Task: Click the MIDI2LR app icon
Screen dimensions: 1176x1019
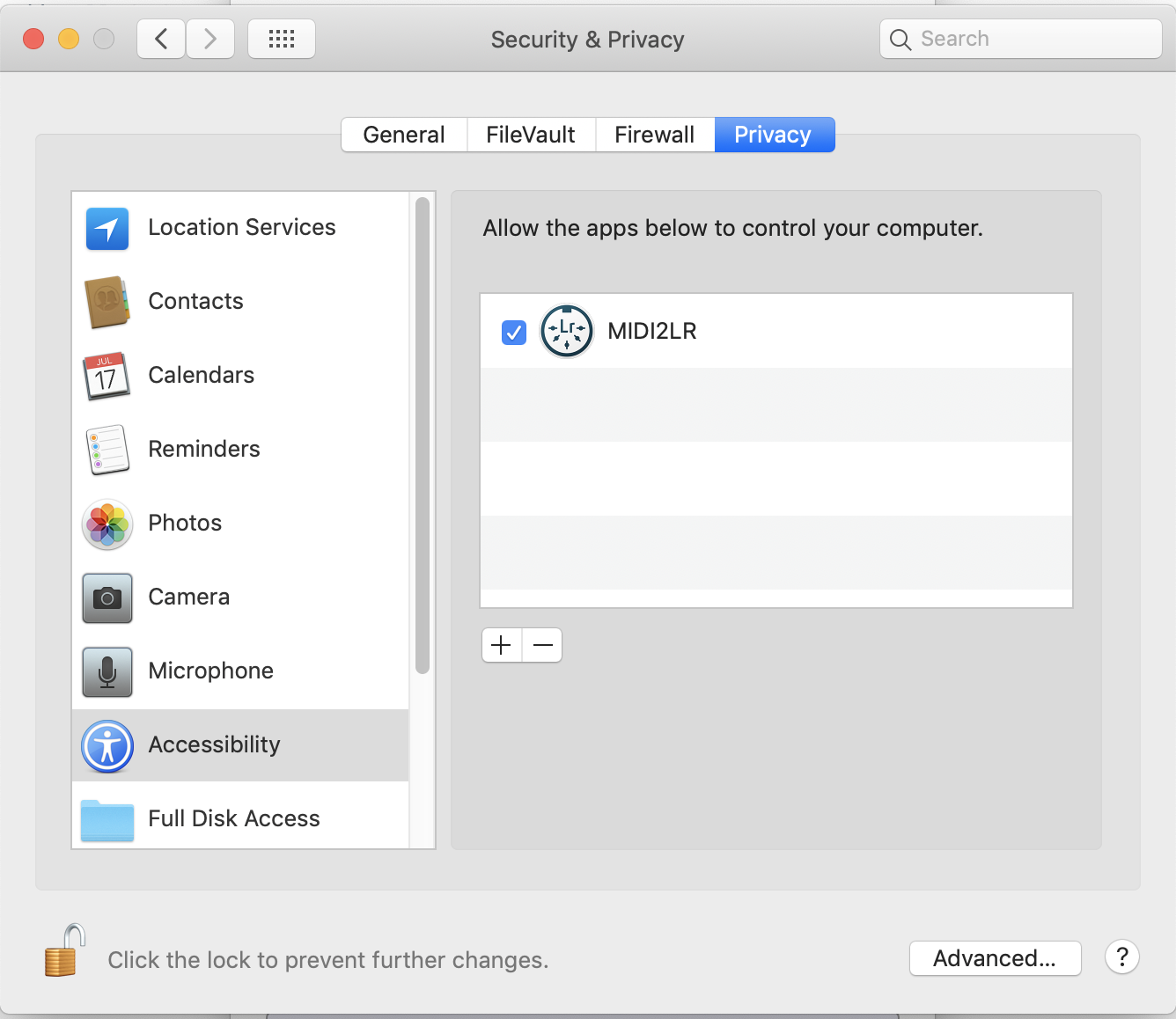Action: (x=567, y=332)
